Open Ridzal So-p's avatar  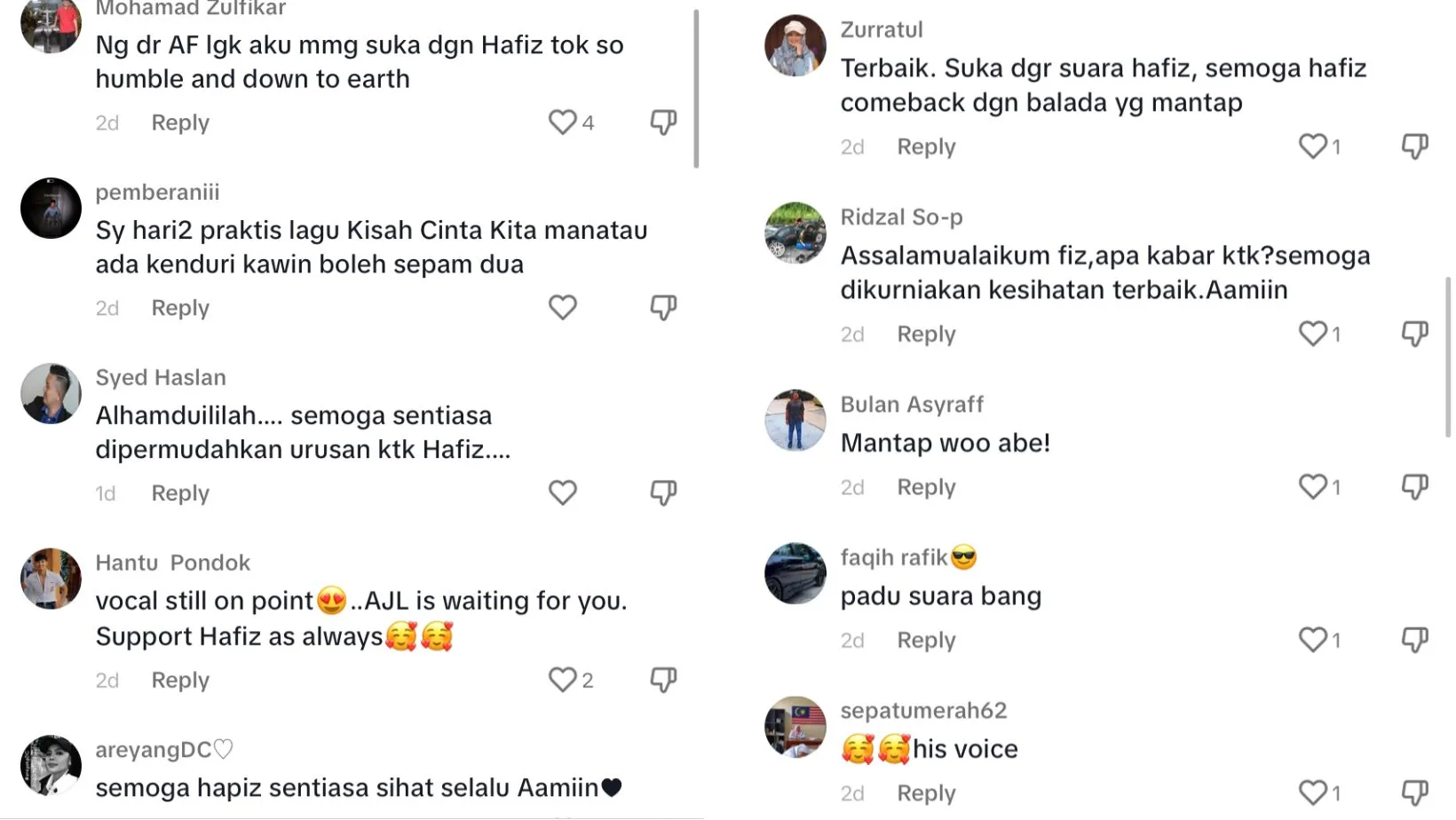pyautogui.click(x=795, y=233)
